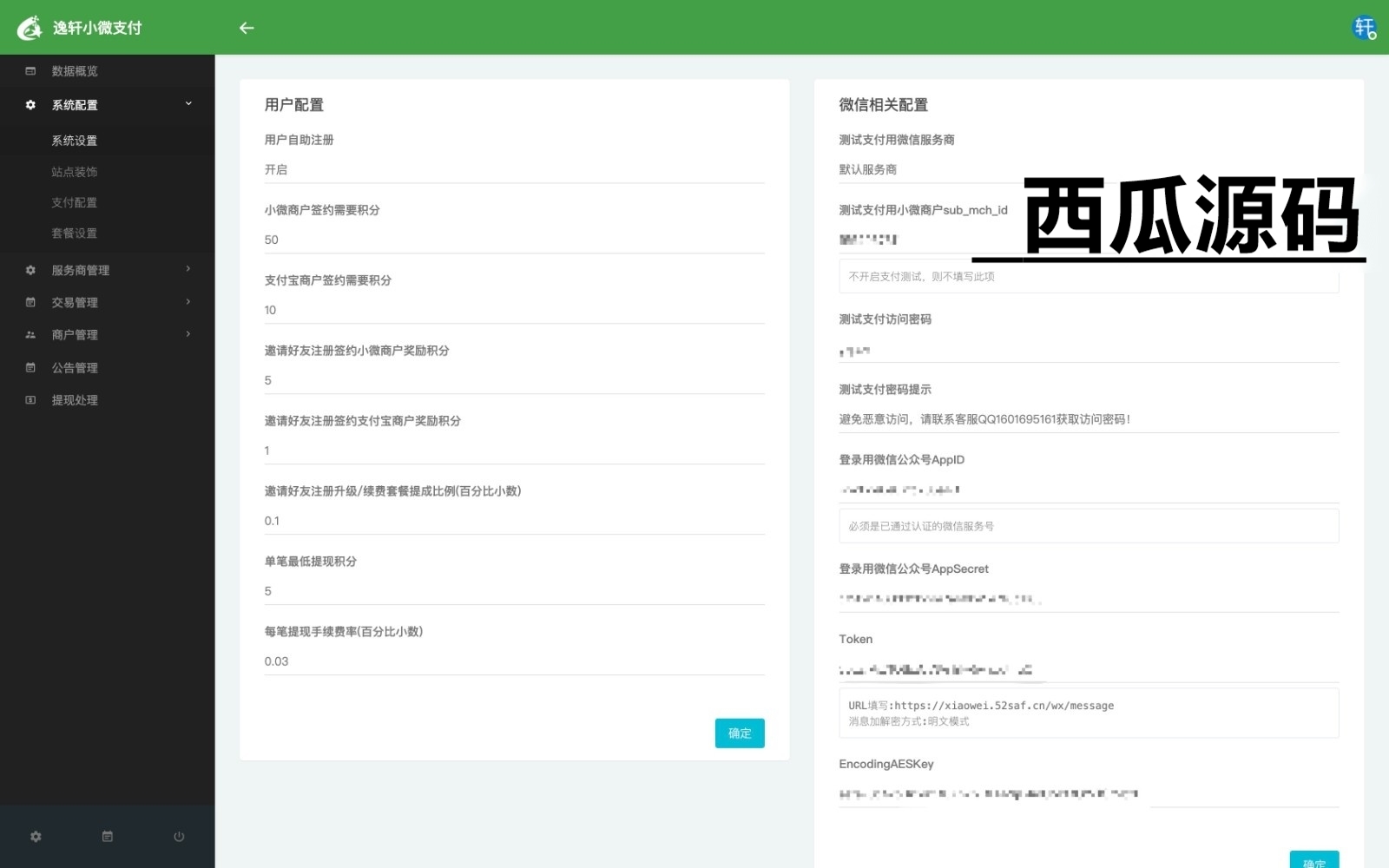
Task: Click the hint 不开启支付测试,则不填写此项
Action: coord(921,277)
